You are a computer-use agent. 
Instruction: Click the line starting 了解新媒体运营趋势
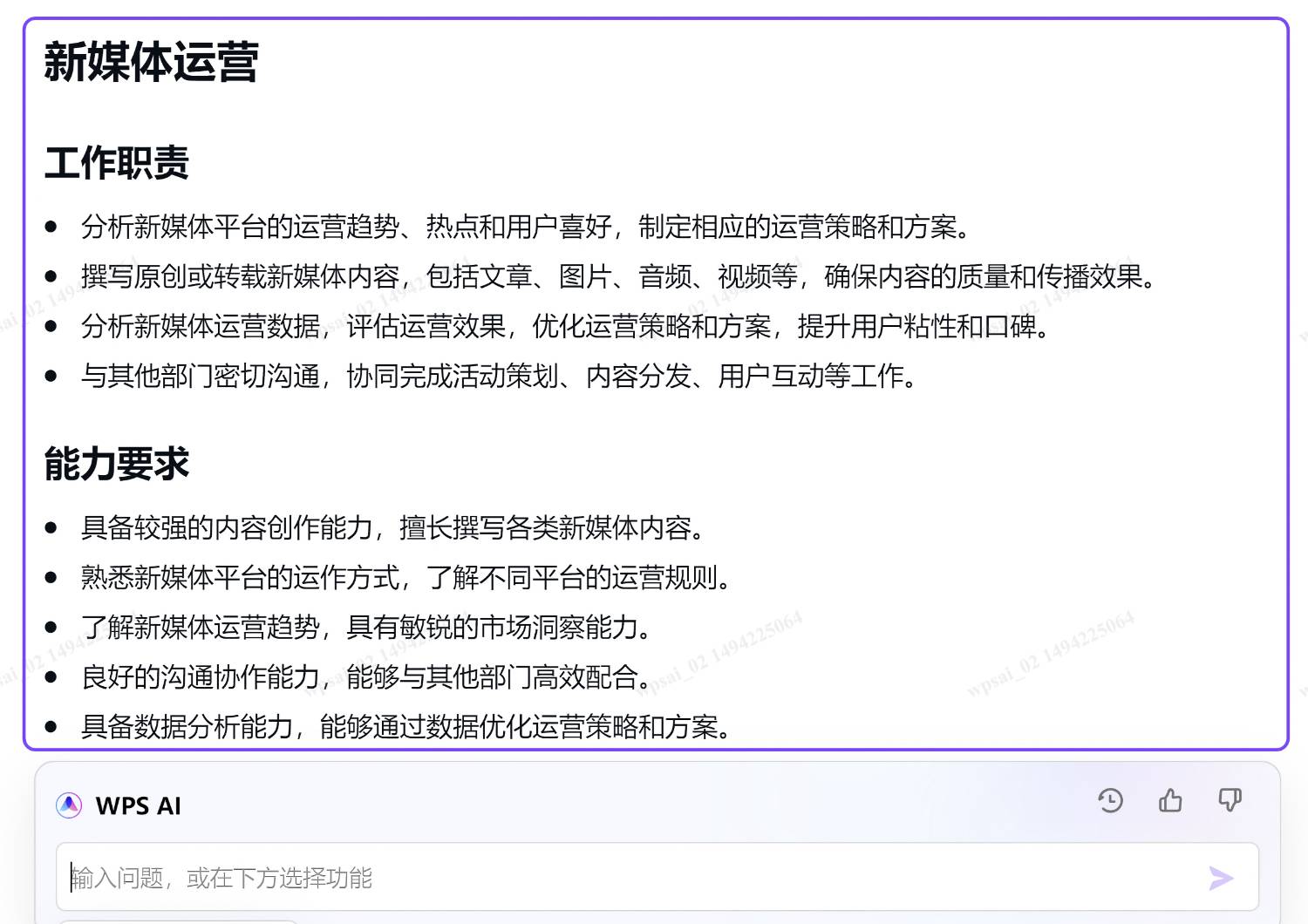[x=367, y=627]
